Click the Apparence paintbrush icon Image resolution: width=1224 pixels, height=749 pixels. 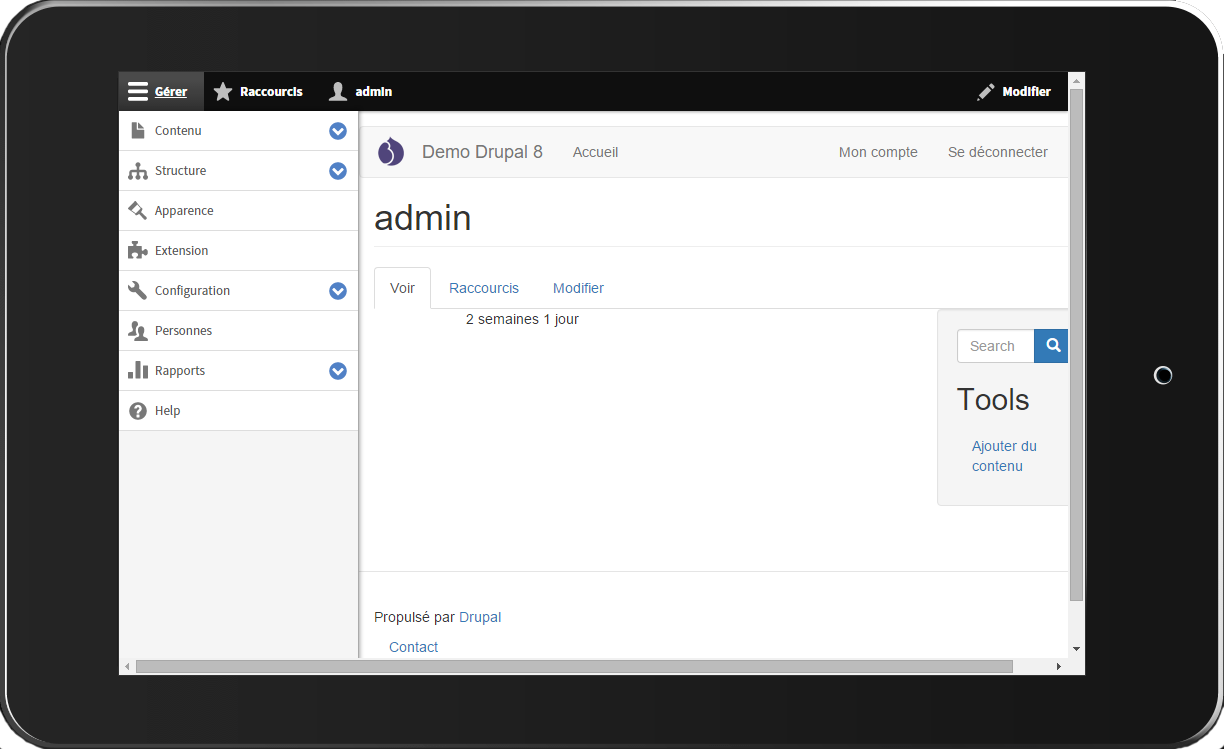(x=138, y=211)
